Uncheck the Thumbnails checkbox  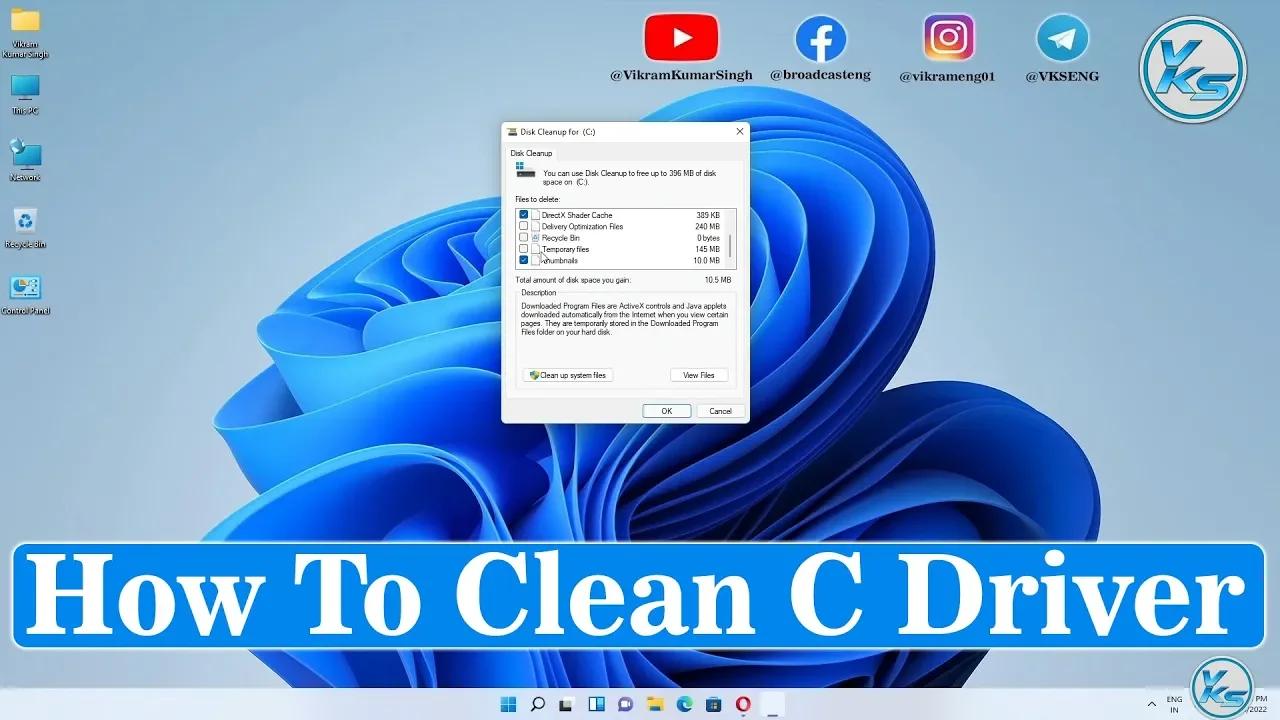click(523, 260)
